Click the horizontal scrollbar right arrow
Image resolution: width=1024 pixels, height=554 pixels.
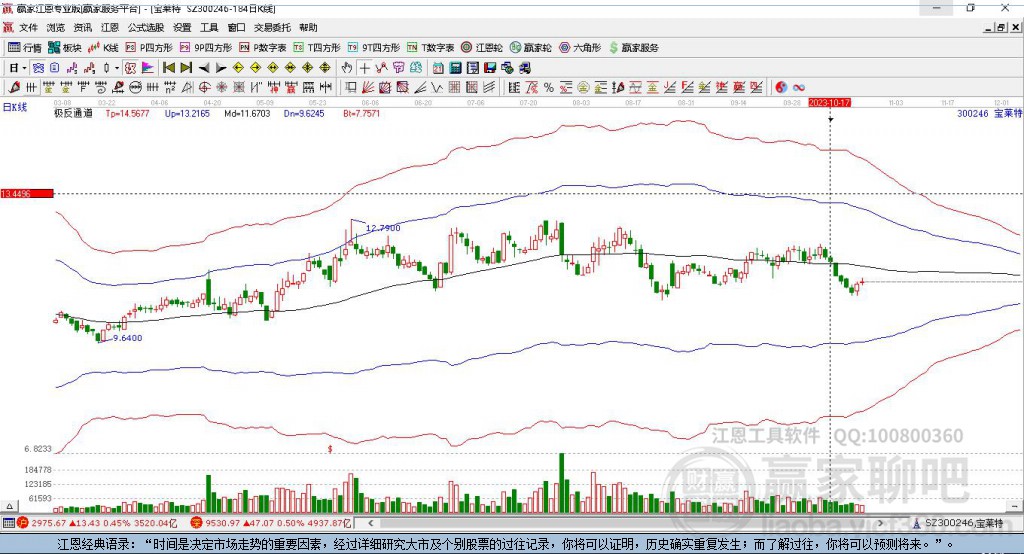point(880,523)
